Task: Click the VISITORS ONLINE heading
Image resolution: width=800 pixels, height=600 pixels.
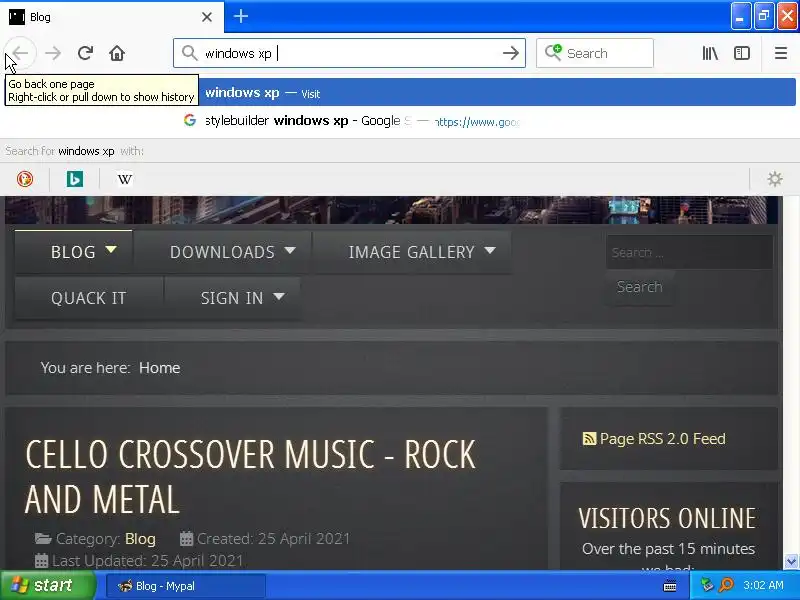Action: click(x=667, y=518)
